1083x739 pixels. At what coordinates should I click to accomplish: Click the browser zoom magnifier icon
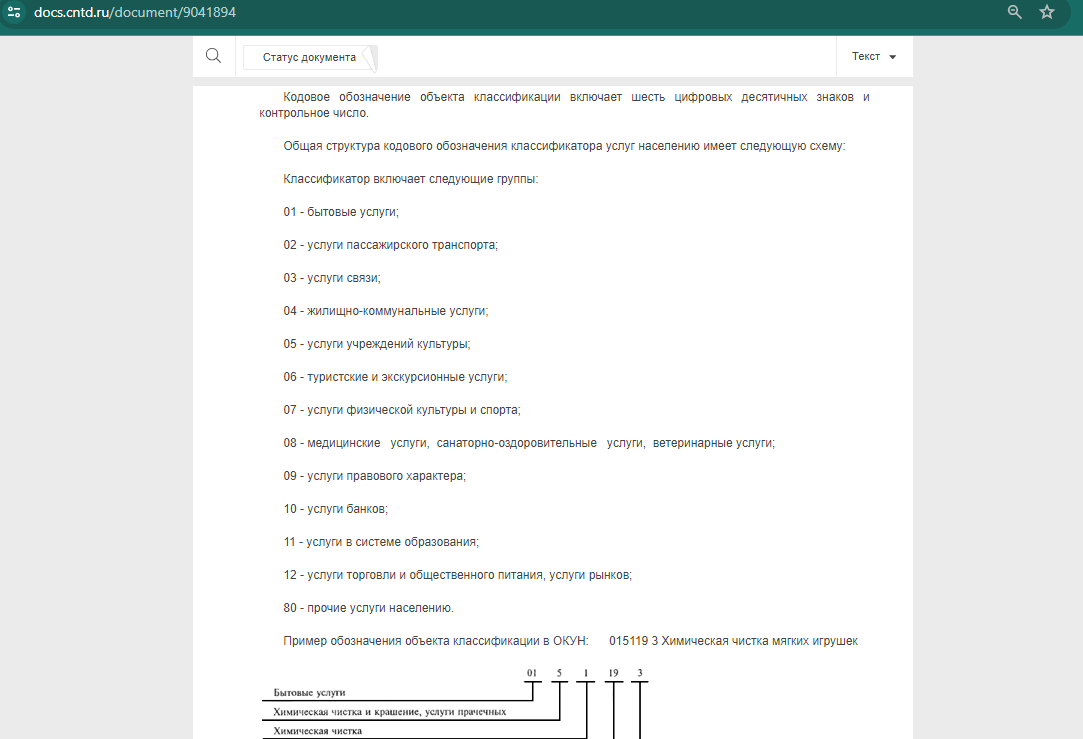[x=1015, y=12]
